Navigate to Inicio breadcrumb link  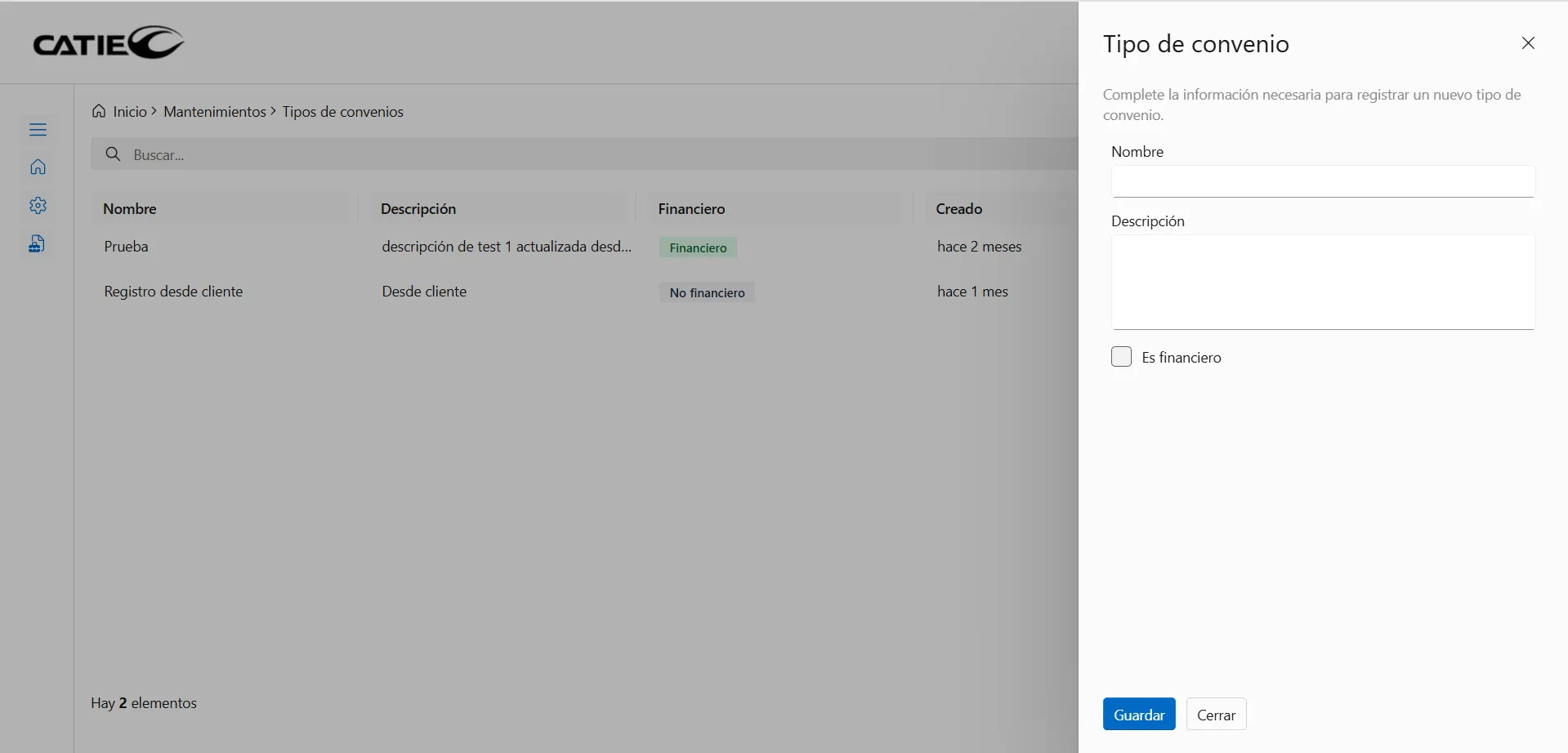[130, 112]
